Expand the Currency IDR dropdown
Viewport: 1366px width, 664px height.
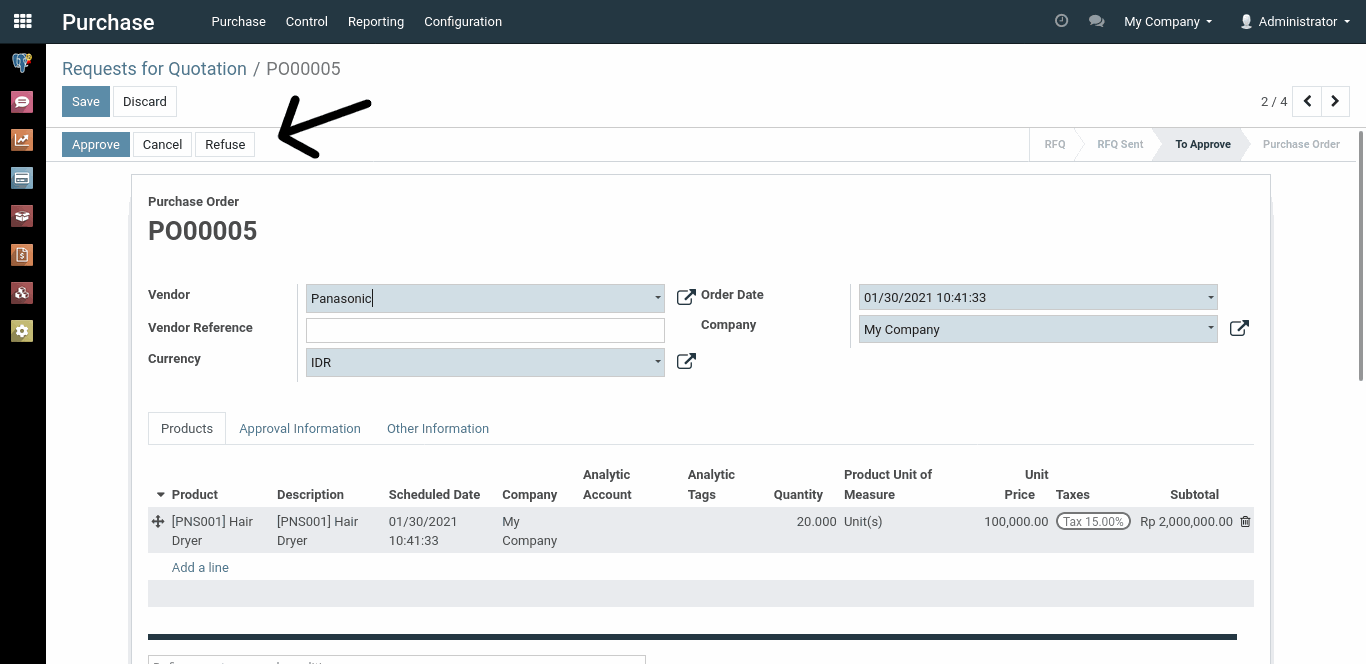(657, 362)
